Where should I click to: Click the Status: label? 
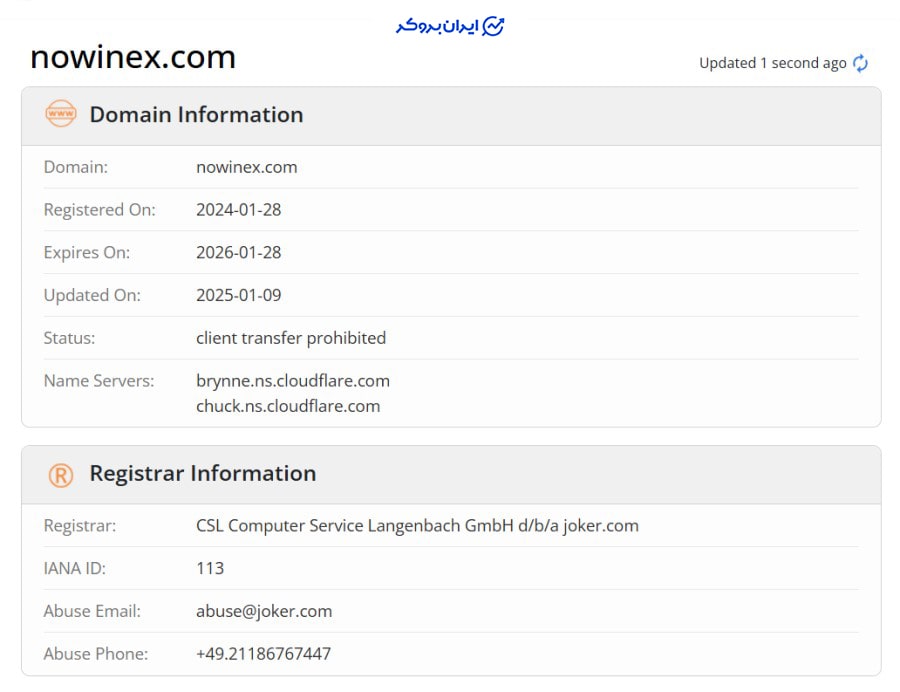69,338
